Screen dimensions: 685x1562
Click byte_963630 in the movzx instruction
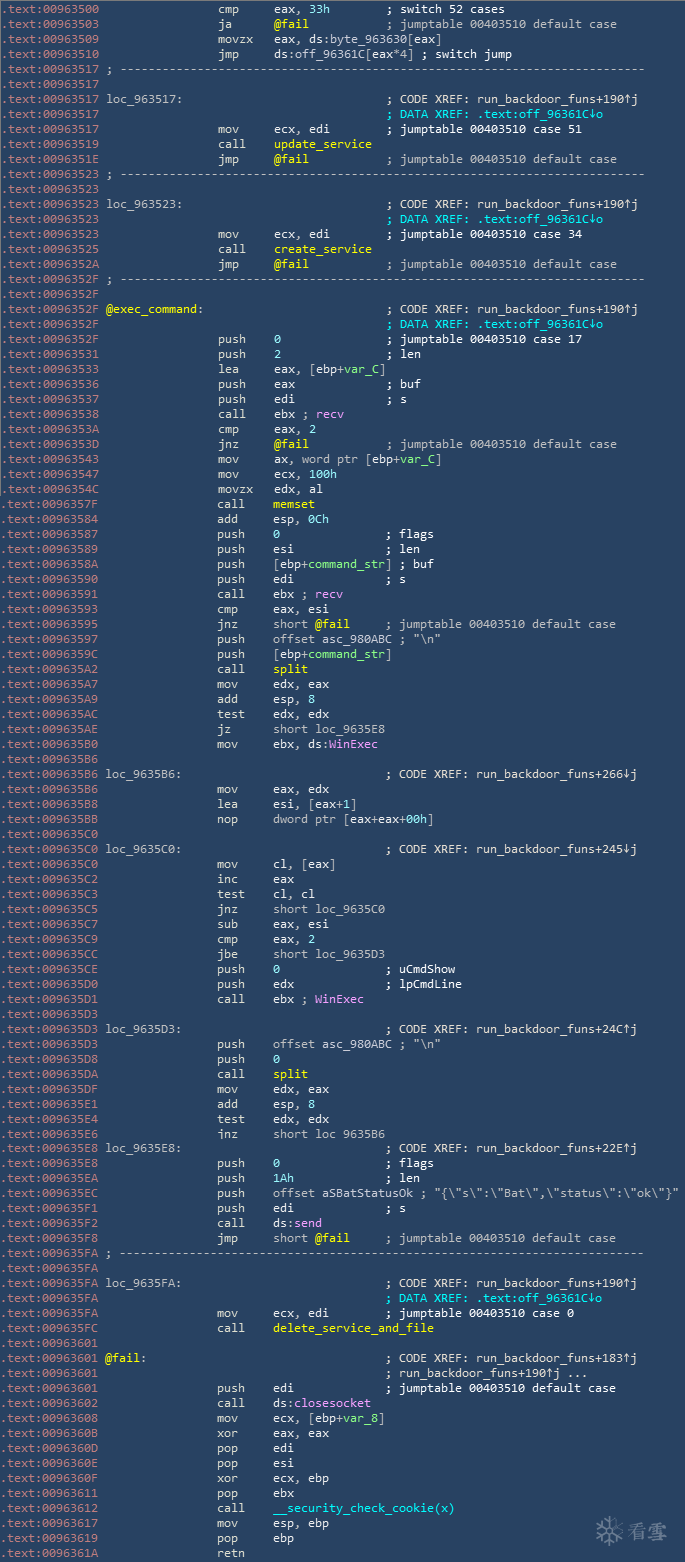(x=346, y=39)
